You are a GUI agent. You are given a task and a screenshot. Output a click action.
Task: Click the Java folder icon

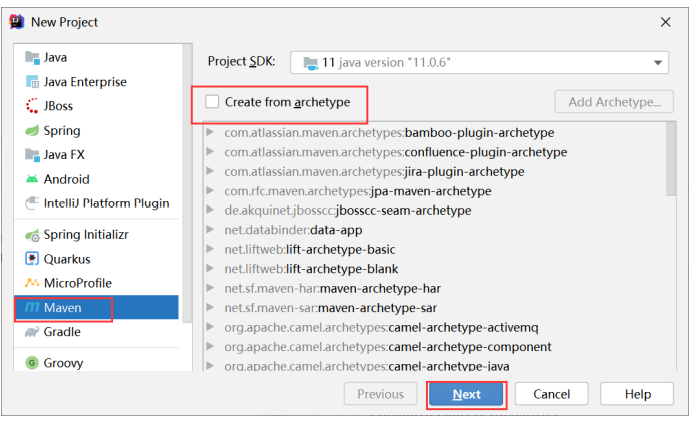coord(32,57)
